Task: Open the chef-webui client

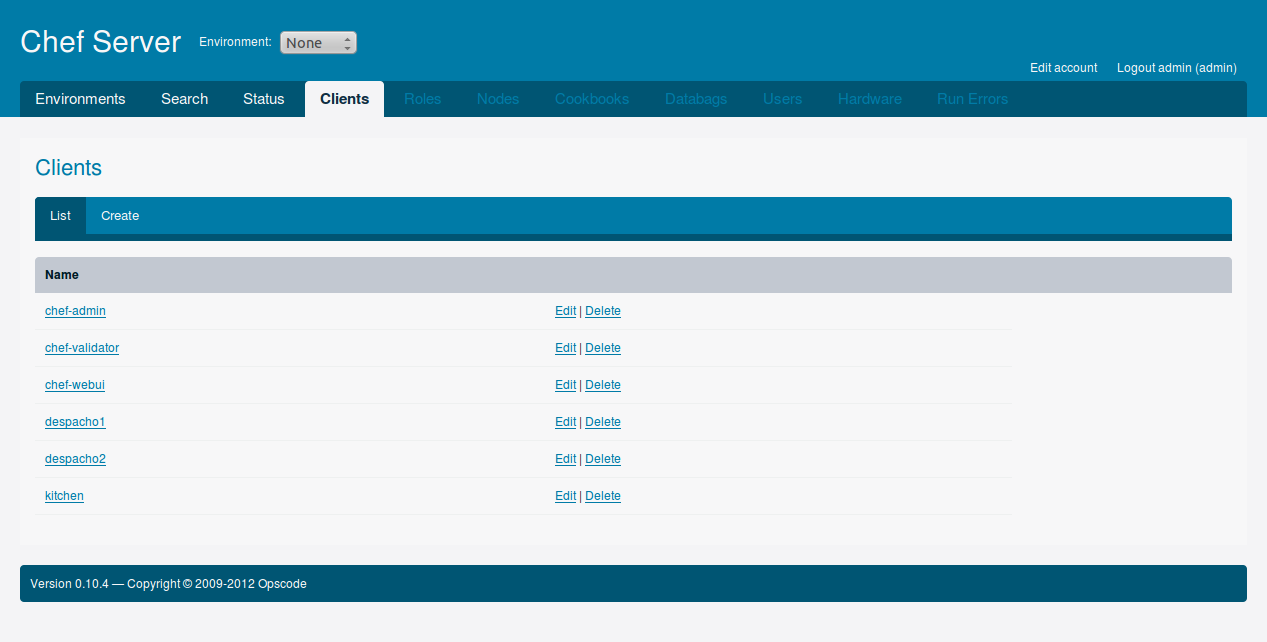Action: [x=75, y=385]
